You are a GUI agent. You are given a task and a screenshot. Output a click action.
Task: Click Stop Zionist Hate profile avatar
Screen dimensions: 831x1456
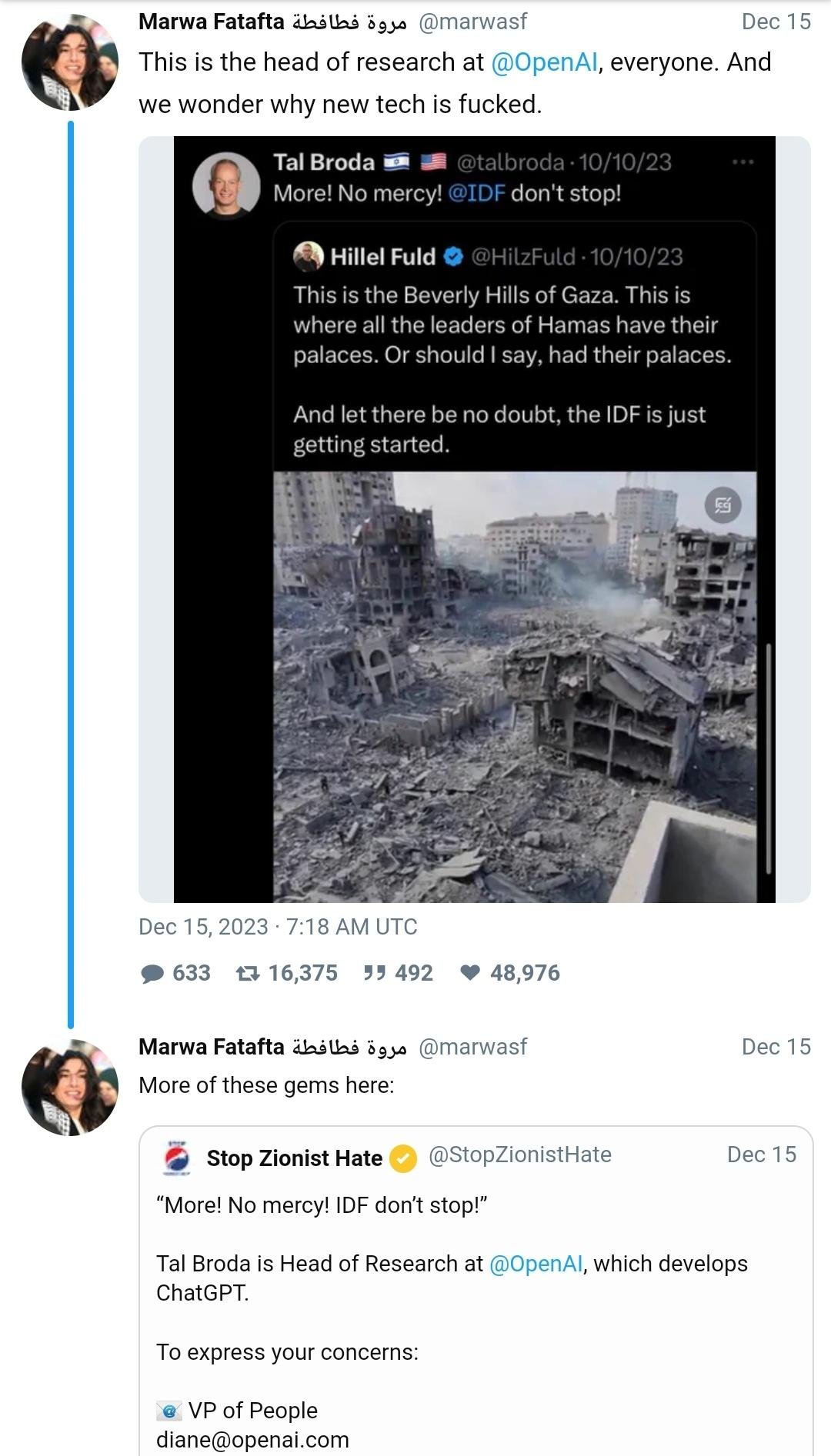point(178,1158)
